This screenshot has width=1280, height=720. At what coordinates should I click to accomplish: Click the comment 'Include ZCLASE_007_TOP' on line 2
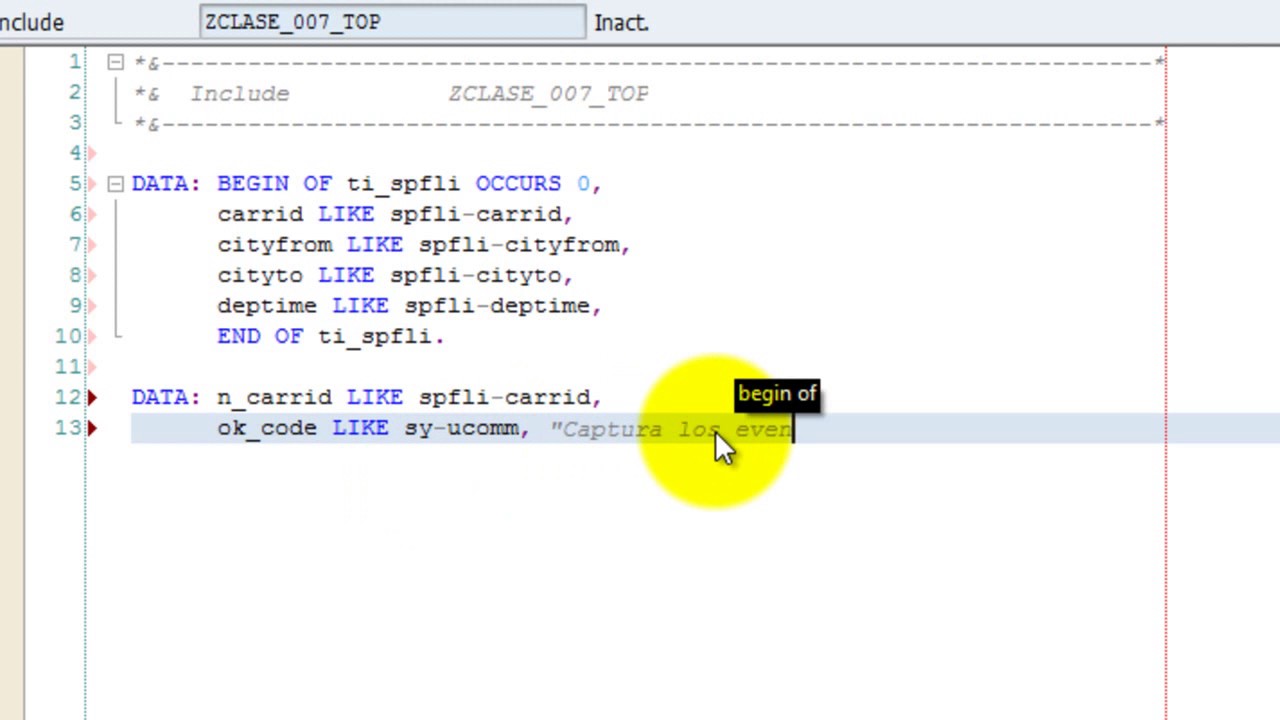(x=419, y=94)
